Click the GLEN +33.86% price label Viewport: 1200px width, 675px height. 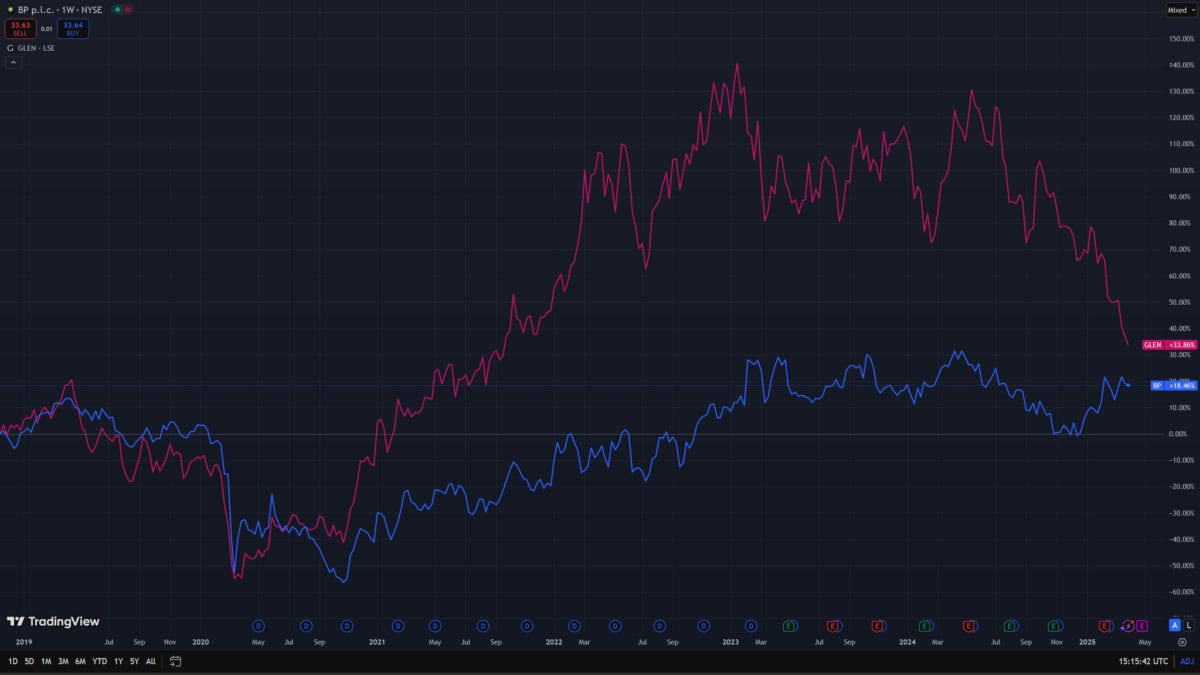[x=1169, y=344]
